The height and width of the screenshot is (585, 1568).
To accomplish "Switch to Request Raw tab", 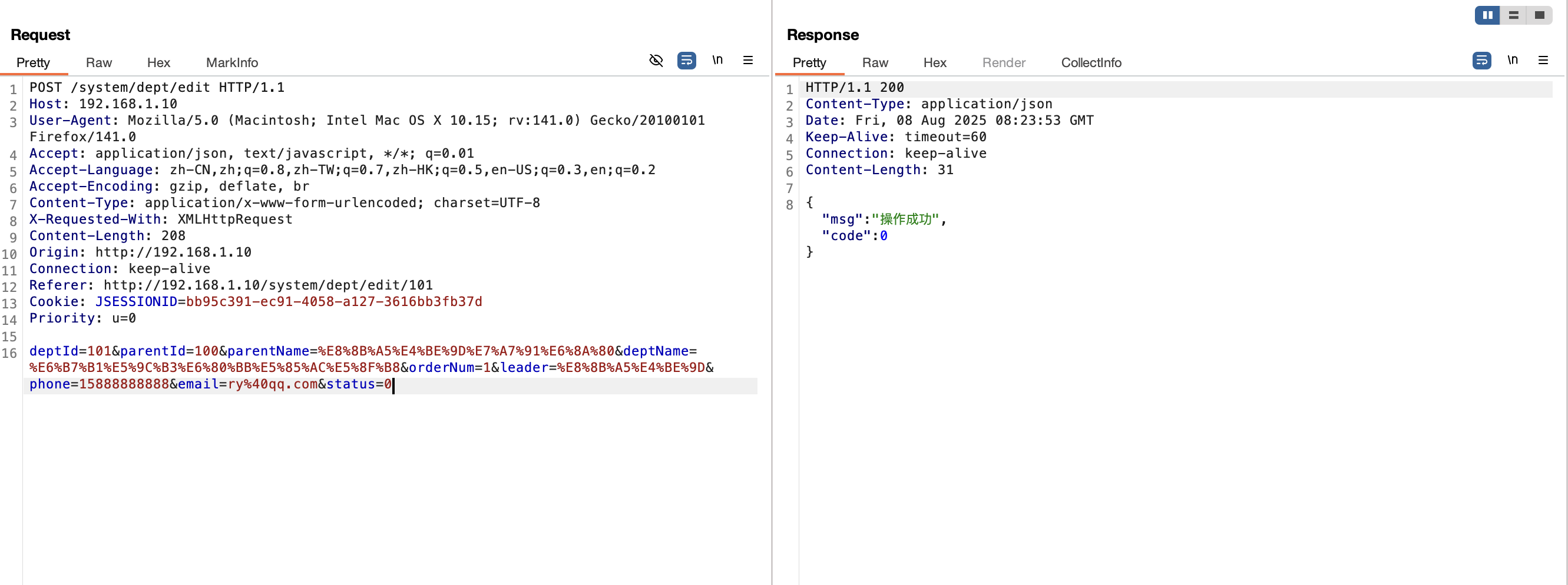I will tap(98, 62).
